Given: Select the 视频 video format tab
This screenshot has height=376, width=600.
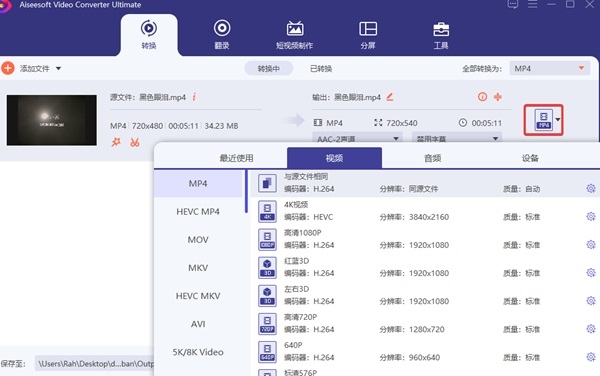Looking at the screenshot, I should click(x=334, y=158).
